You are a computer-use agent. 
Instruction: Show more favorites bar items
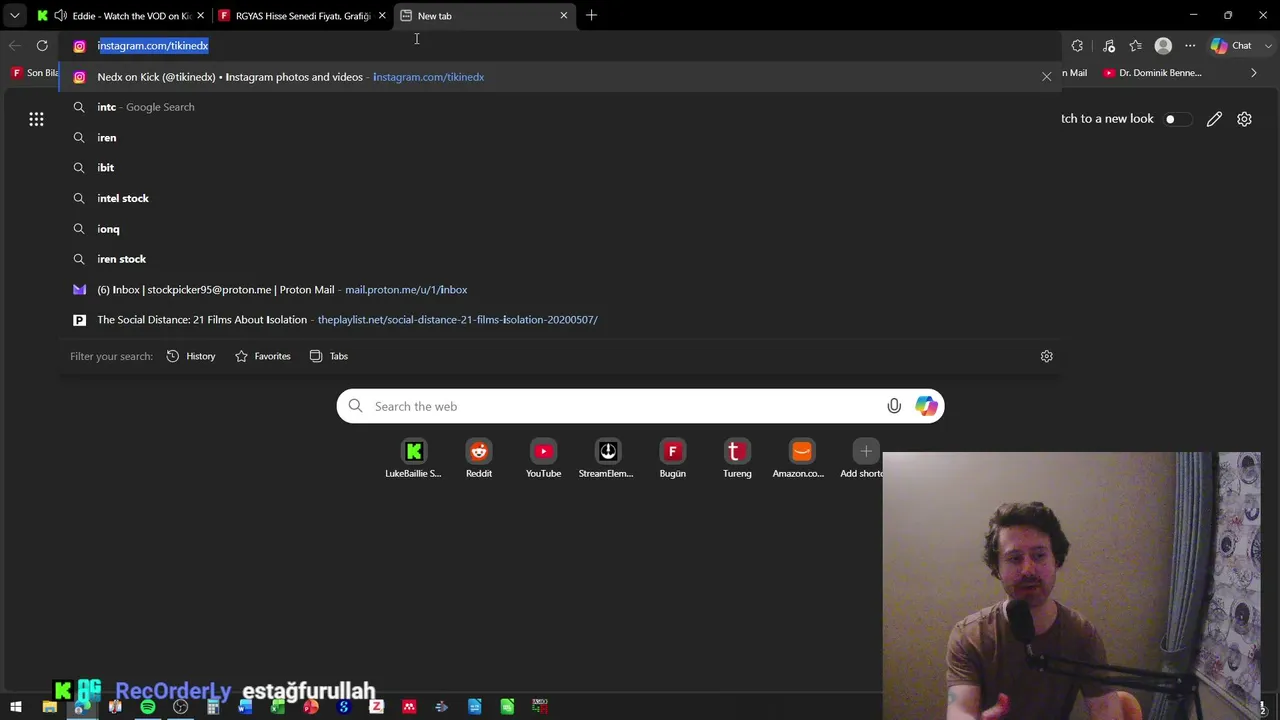(1254, 73)
